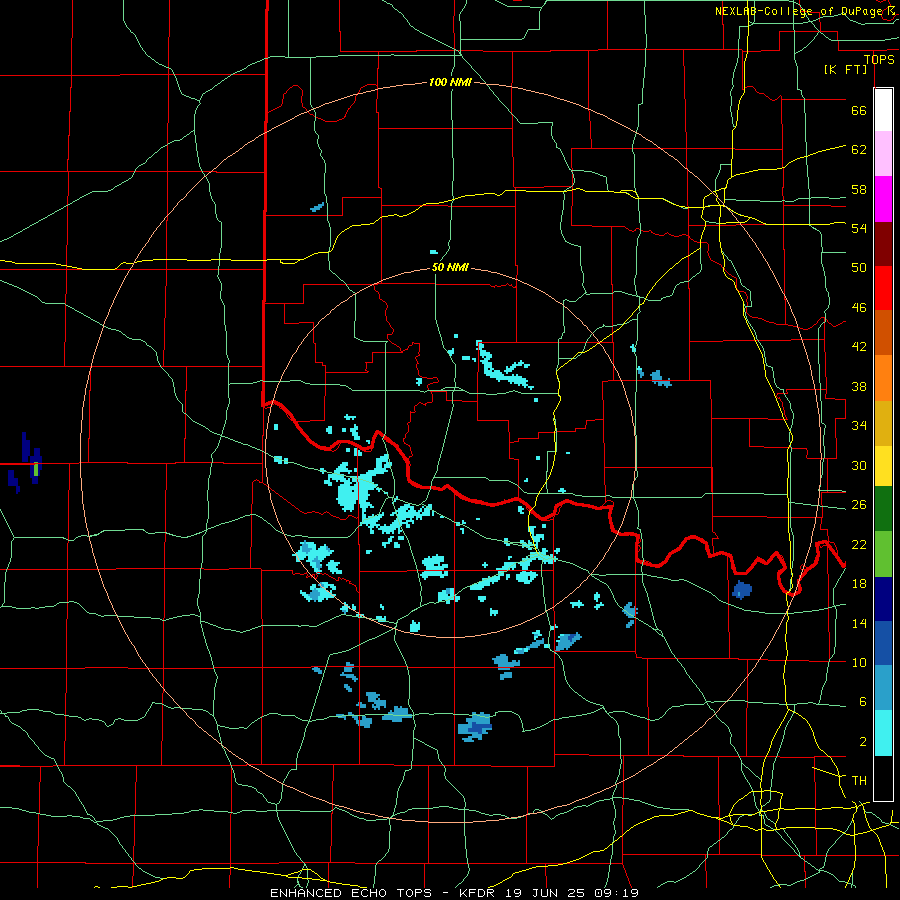Click the cyan legend swatch

[883, 733]
